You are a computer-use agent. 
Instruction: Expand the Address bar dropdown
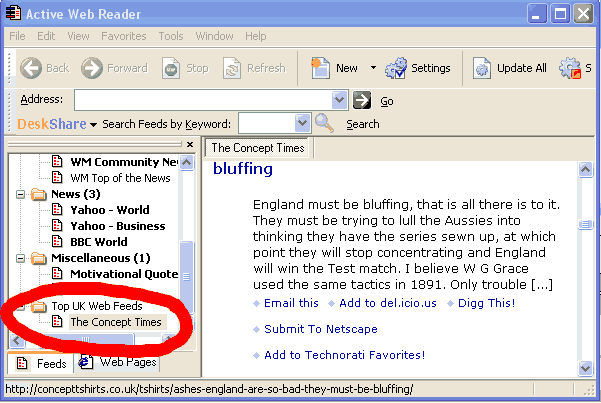[339, 100]
